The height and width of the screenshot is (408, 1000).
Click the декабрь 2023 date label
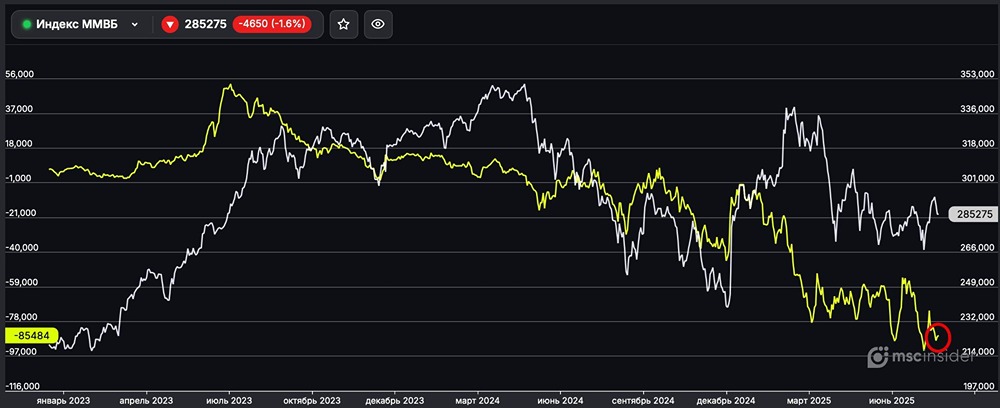[395, 400]
